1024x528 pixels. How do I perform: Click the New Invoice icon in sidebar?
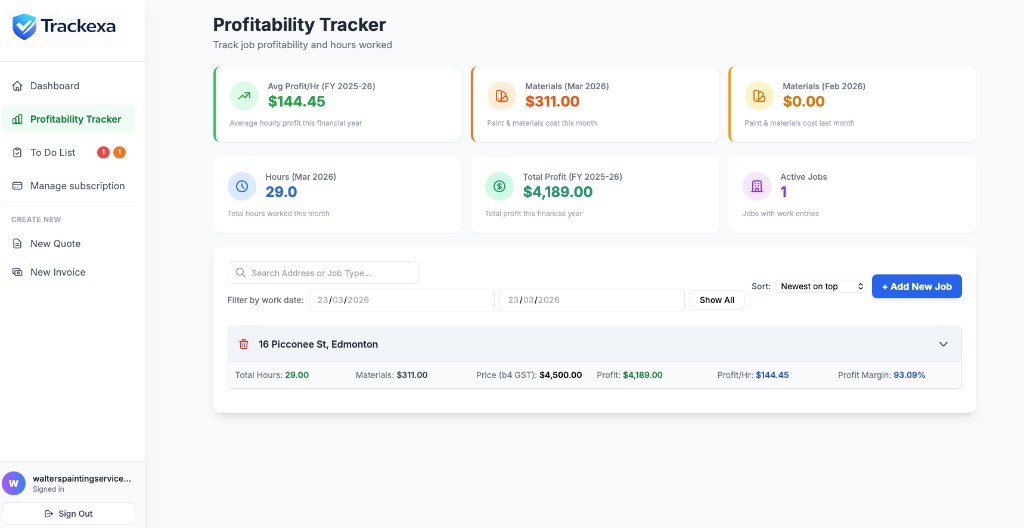click(18, 272)
